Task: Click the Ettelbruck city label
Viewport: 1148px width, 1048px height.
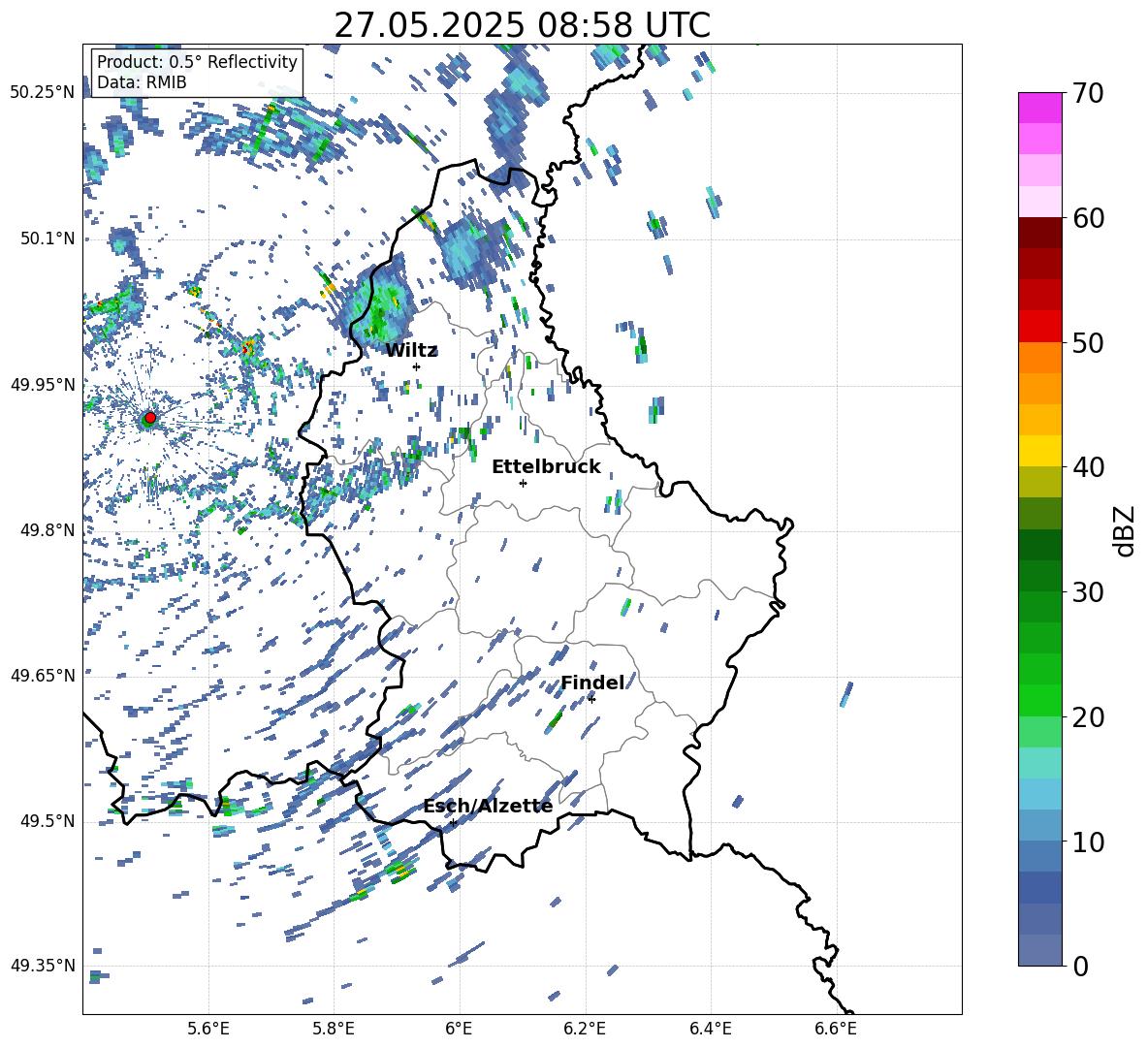Action: point(546,466)
